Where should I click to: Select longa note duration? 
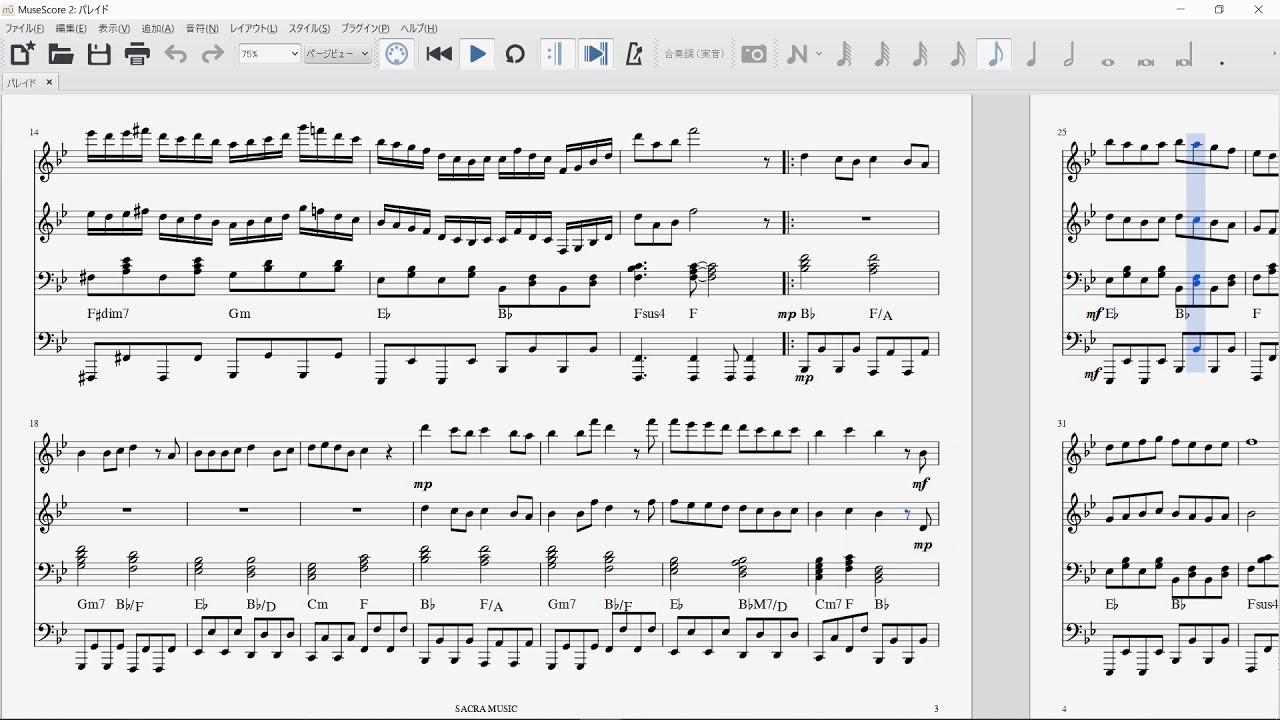tap(1184, 56)
